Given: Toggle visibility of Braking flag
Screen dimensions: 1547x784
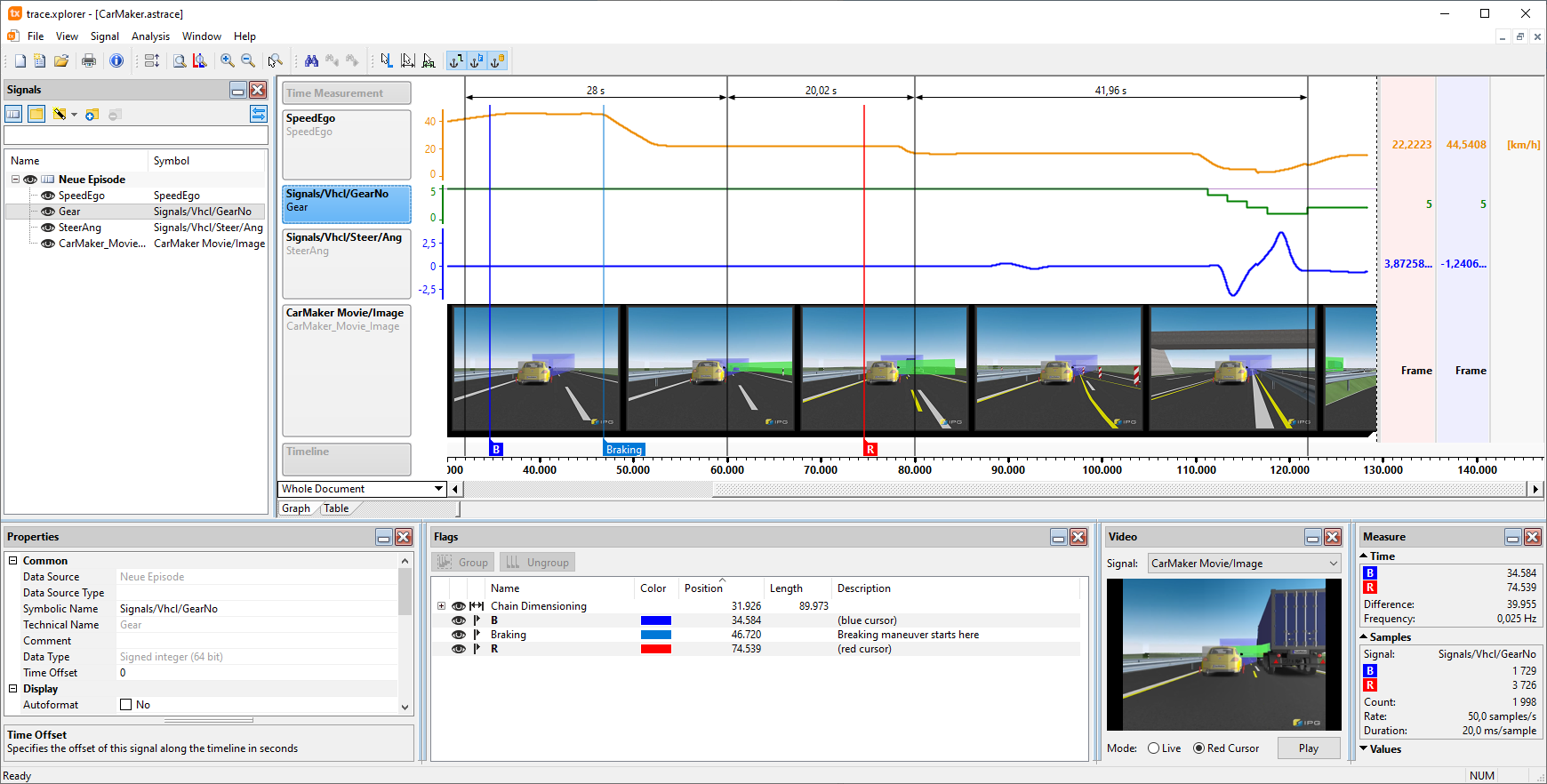Looking at the screenshot, I should (459, 635).
